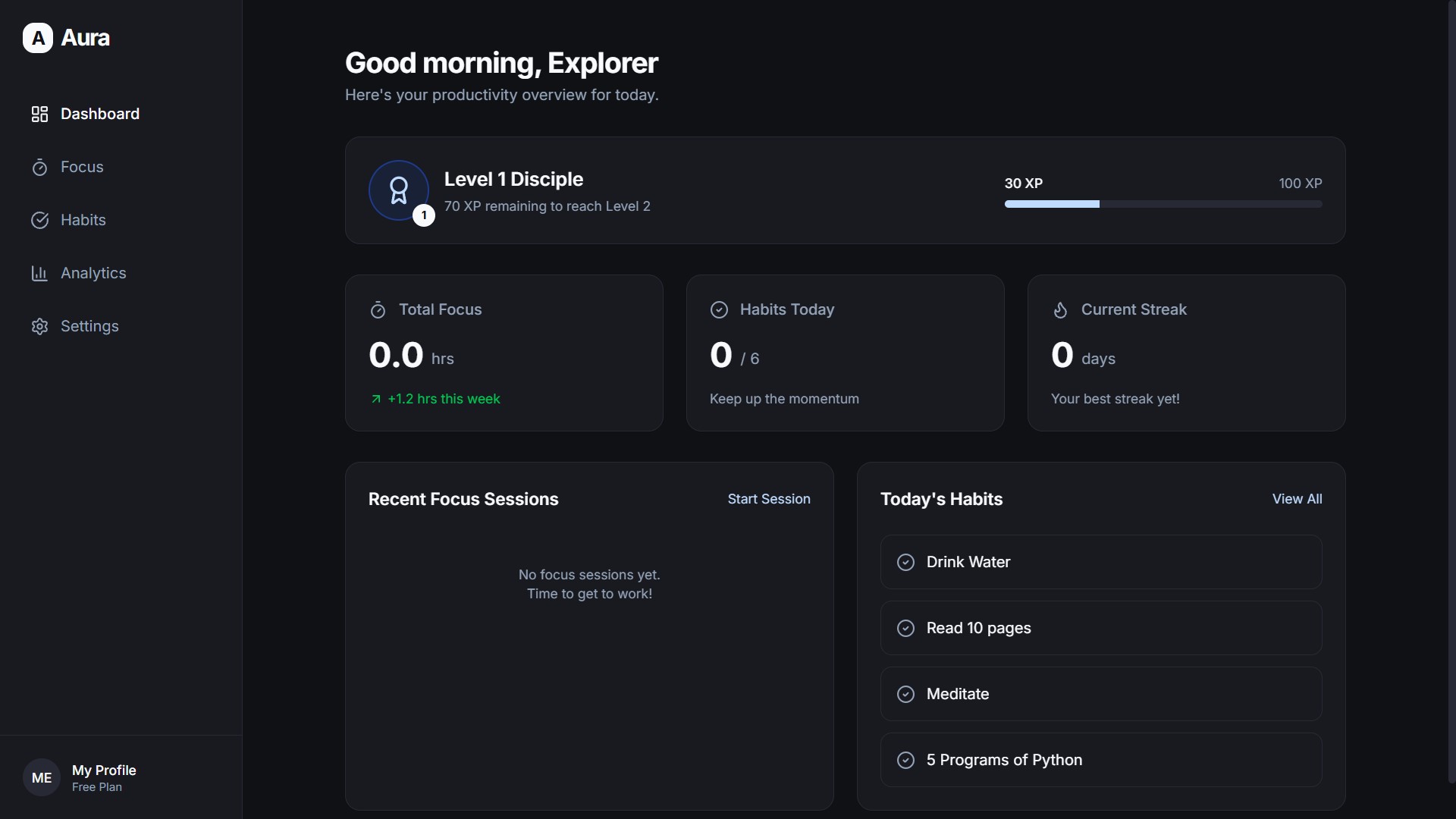Navigate to Analytics
The image size is (1456, 819).
121,273
